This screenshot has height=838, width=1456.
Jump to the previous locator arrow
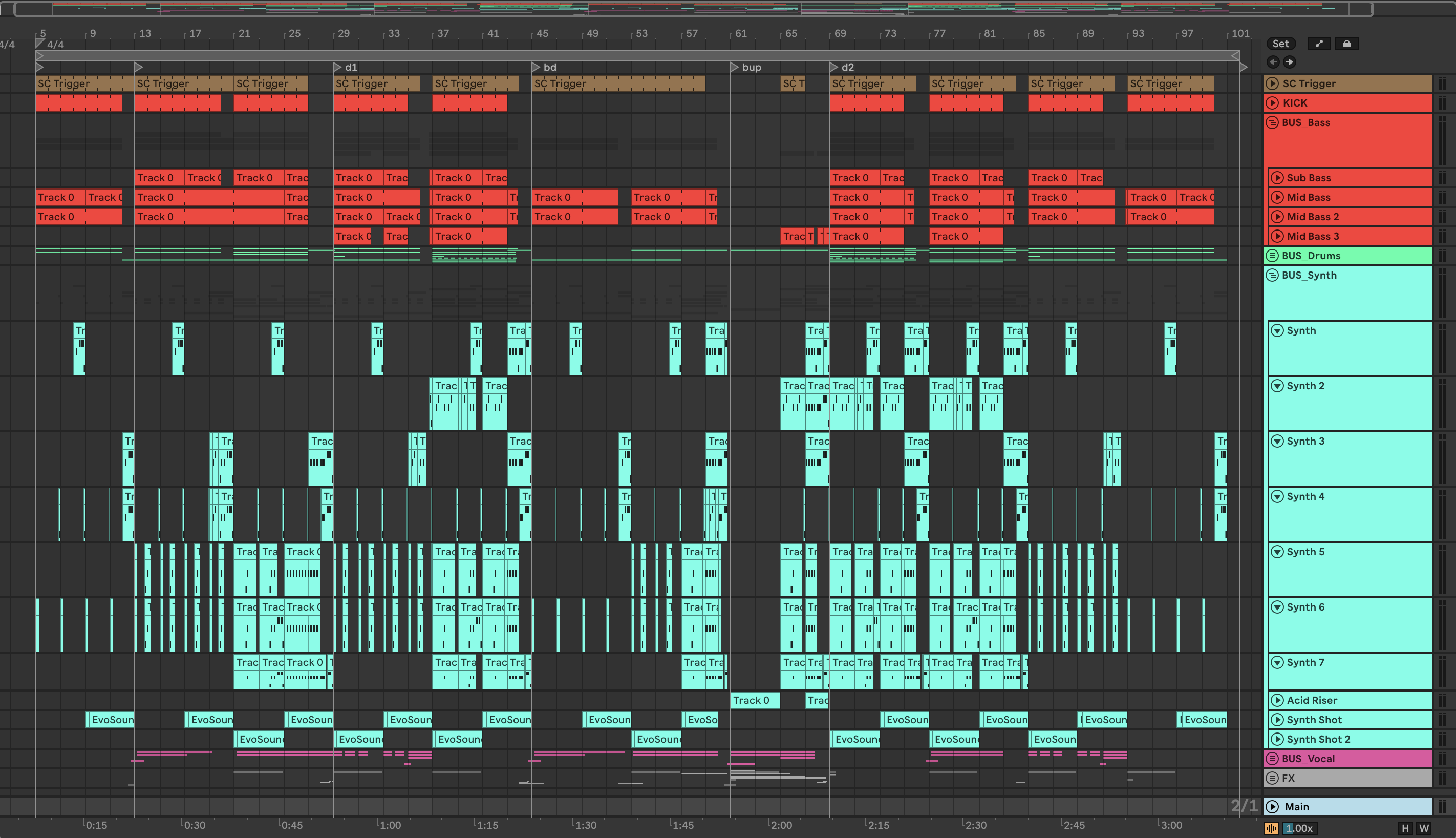pyautogui.click(x=1273, y=61)
